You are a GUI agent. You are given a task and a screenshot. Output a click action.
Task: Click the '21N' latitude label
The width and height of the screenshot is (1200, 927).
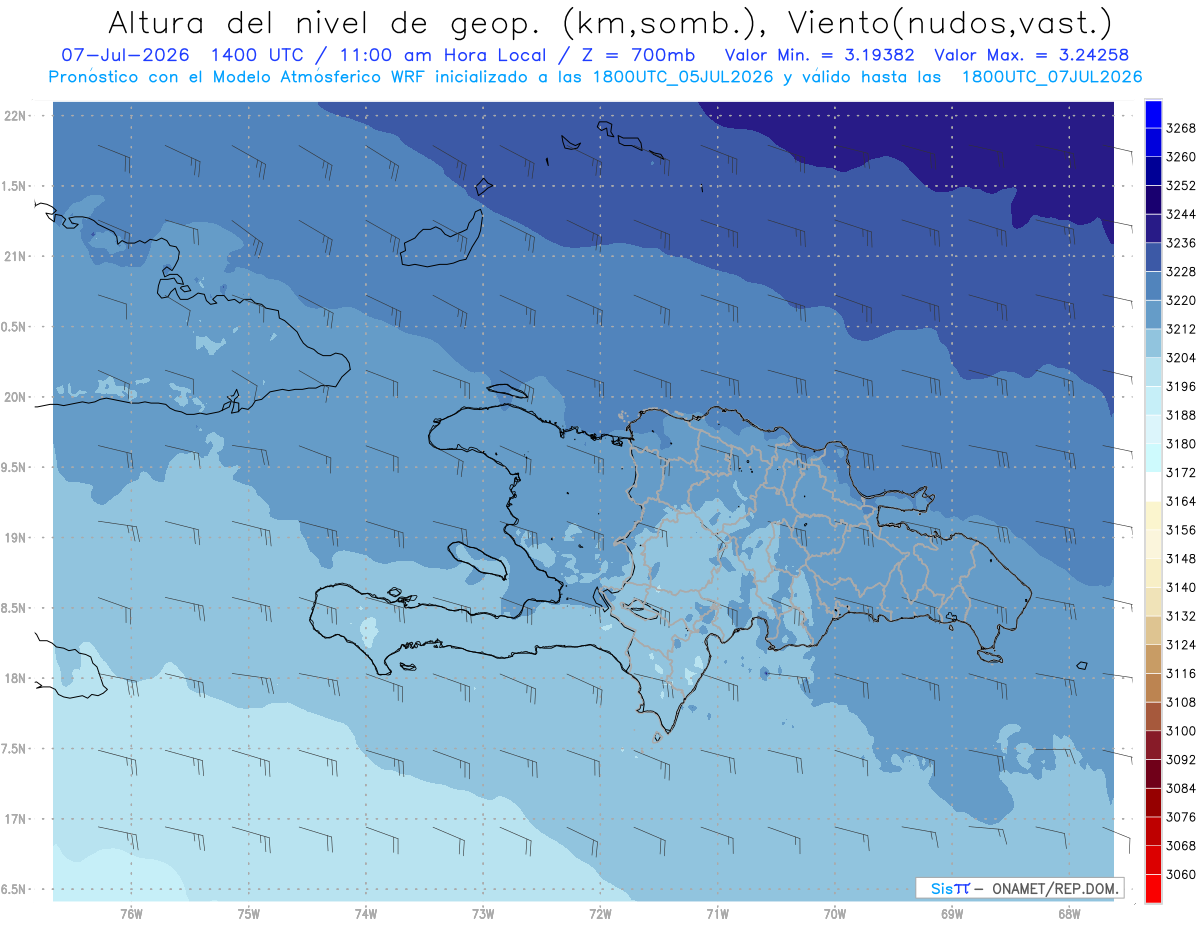(x=14, y=256)
